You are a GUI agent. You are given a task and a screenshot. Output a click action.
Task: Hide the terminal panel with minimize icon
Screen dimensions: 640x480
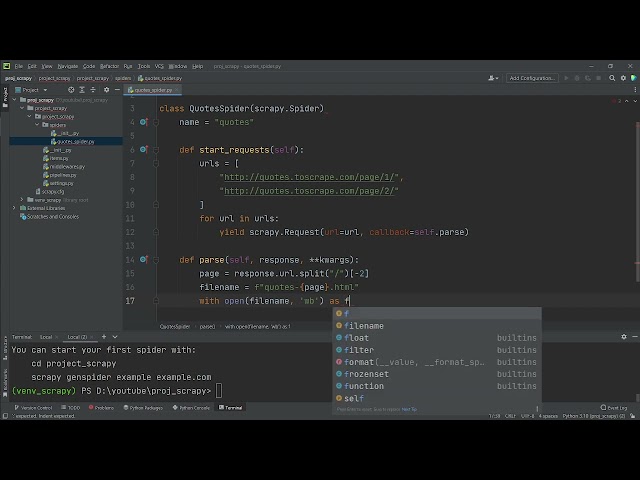pyautogui.click(x=634, y=337)
